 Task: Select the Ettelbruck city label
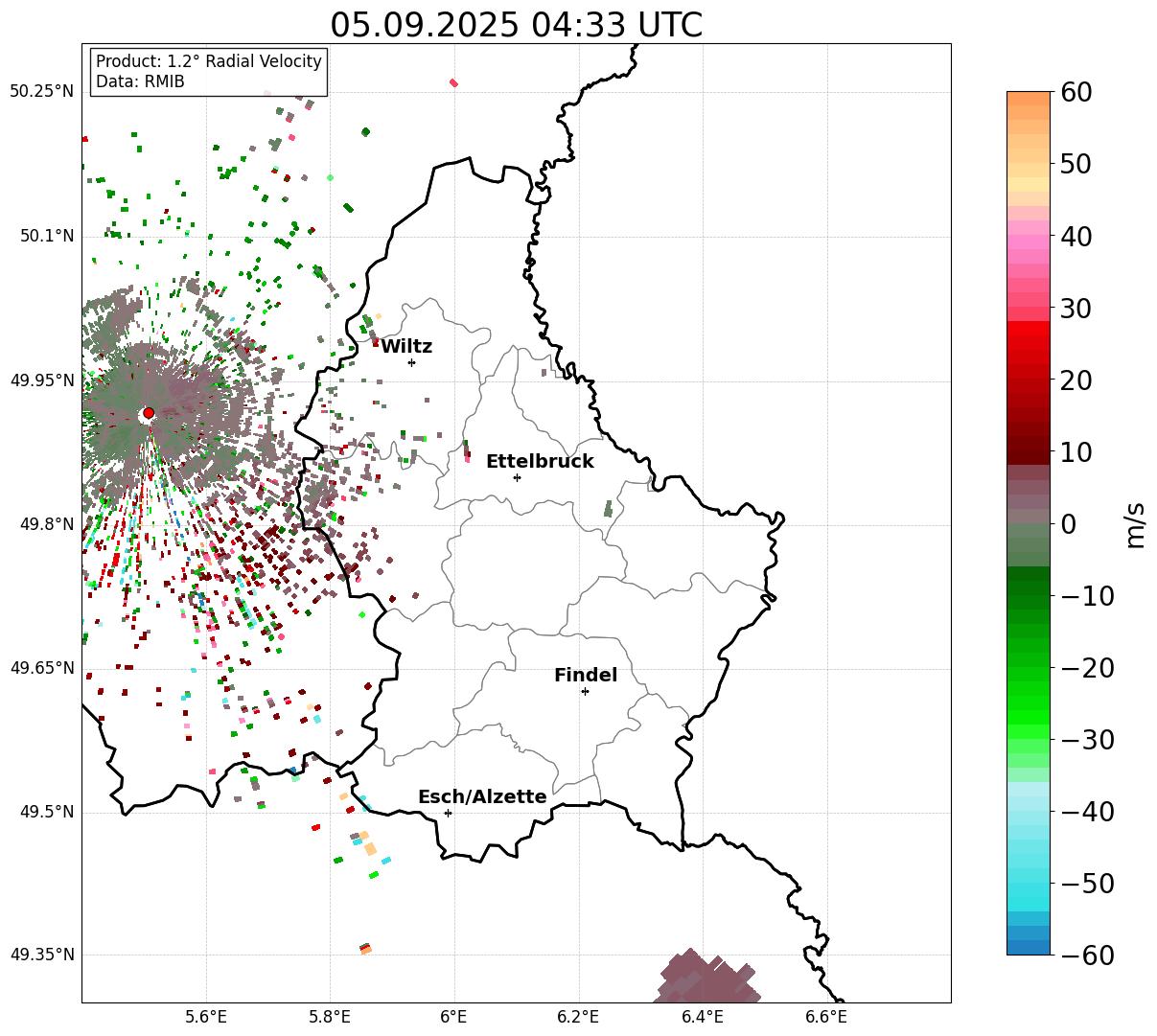(x=540, y=461)
